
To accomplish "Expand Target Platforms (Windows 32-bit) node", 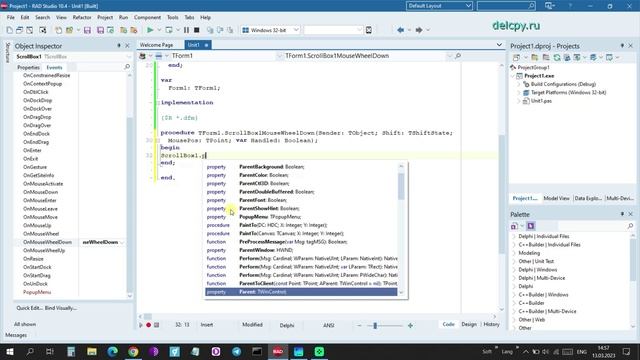I will click(x=519, y=93).
